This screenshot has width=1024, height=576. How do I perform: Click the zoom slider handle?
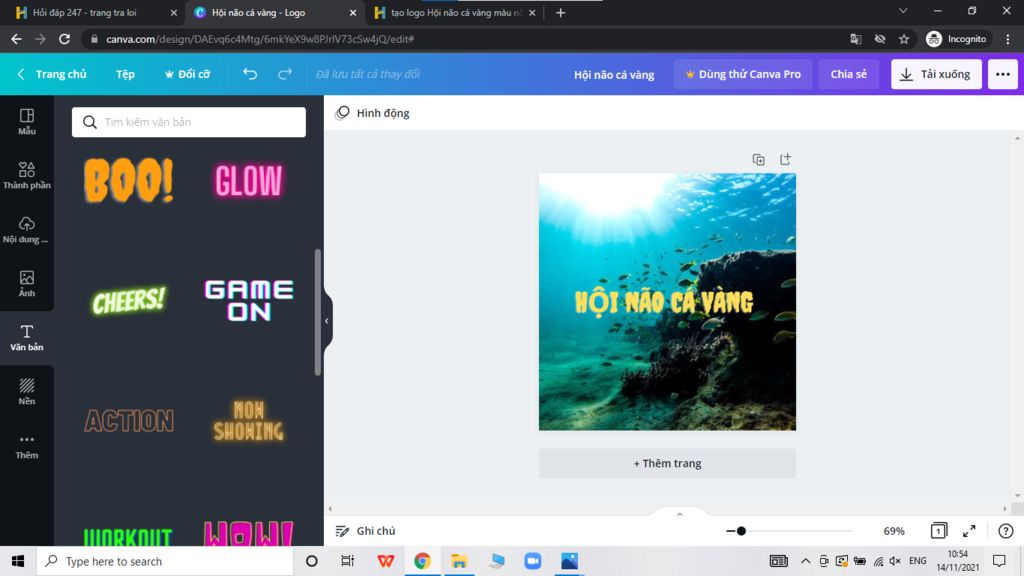[x=741, y=531]
